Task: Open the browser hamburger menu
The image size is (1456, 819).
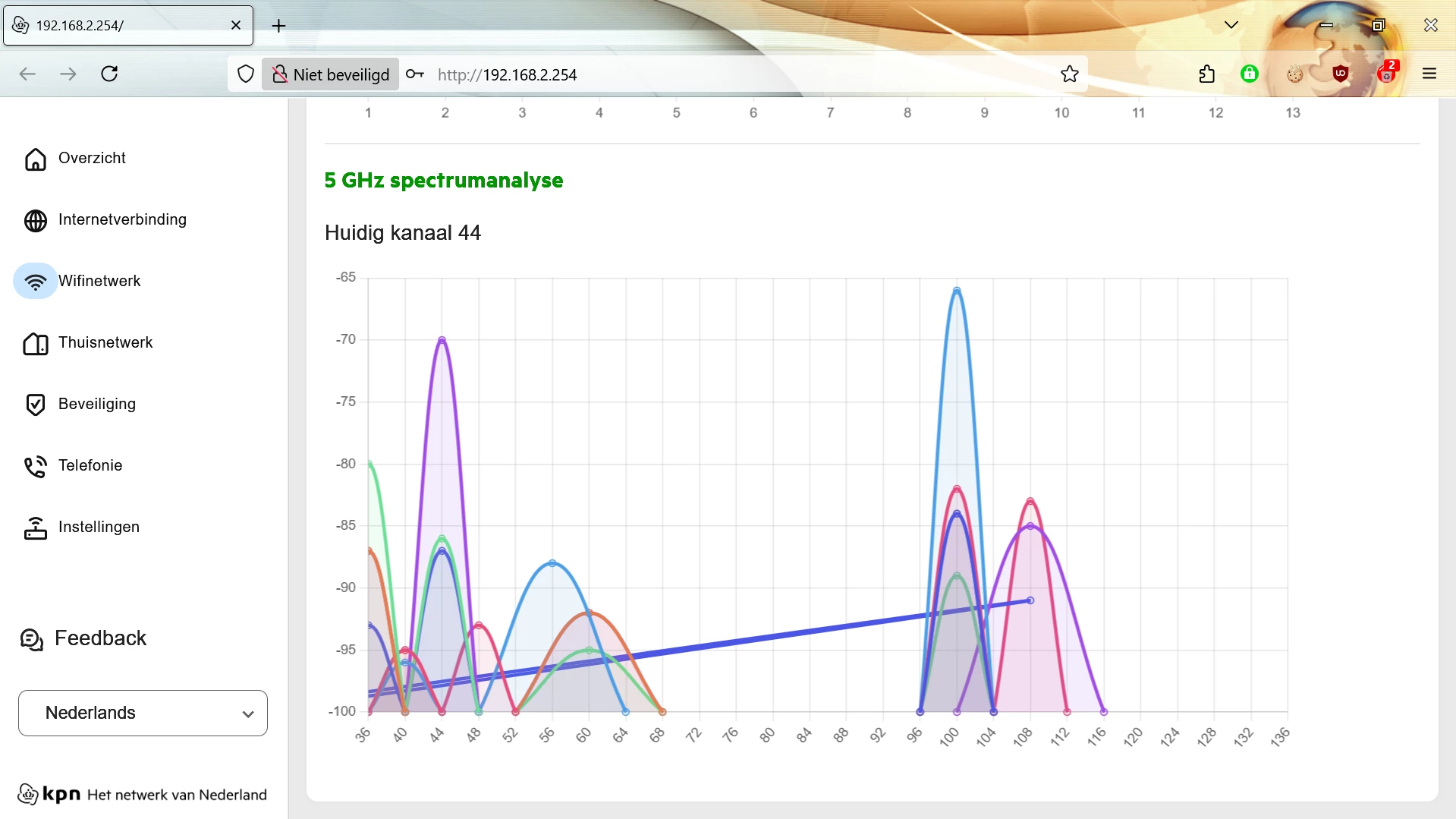Action: [1429, 74]
